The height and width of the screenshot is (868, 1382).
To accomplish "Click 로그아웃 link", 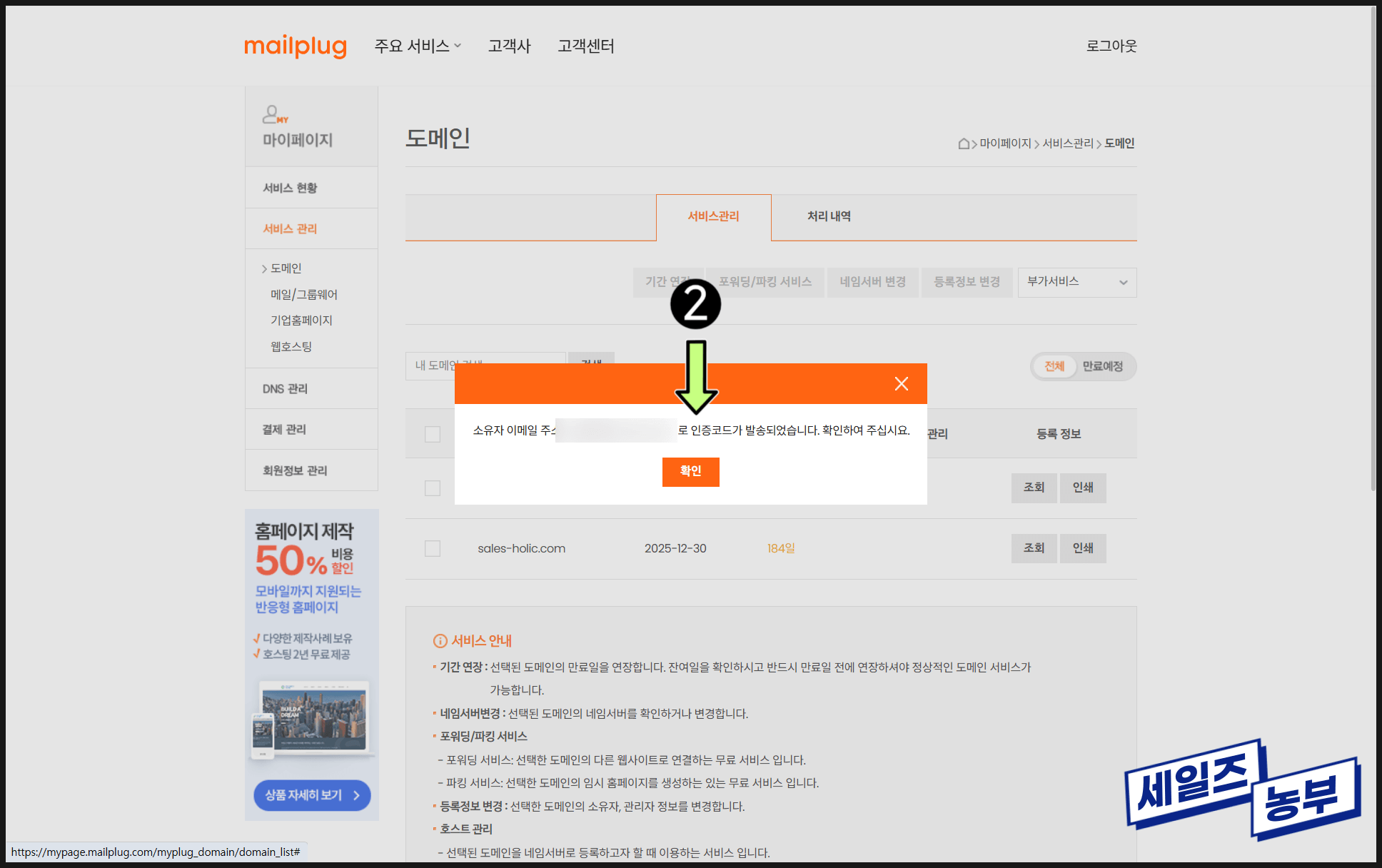I will click(x=1111, y=46).
